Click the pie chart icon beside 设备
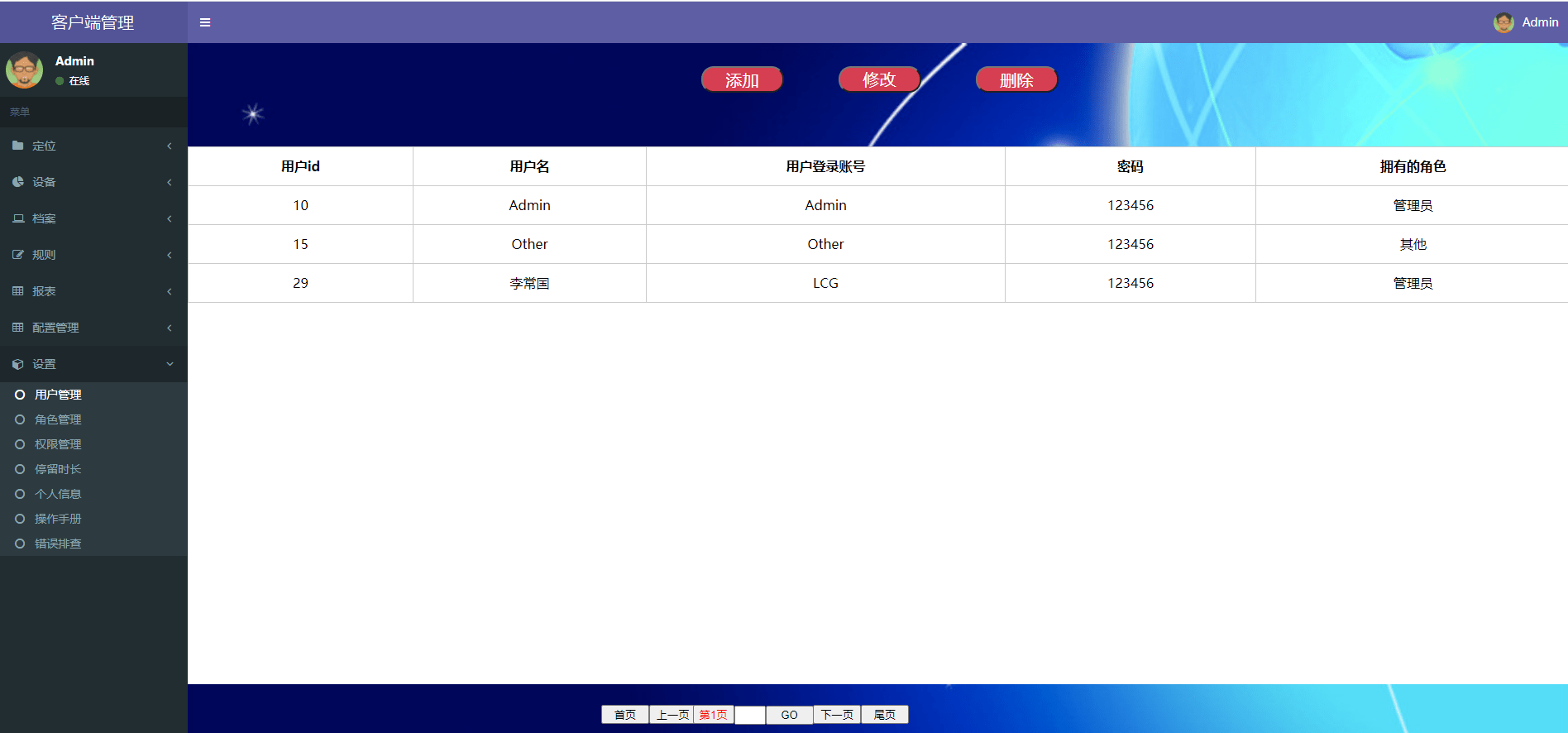Viewport: 1568px width, 733px height. [17, 182]
